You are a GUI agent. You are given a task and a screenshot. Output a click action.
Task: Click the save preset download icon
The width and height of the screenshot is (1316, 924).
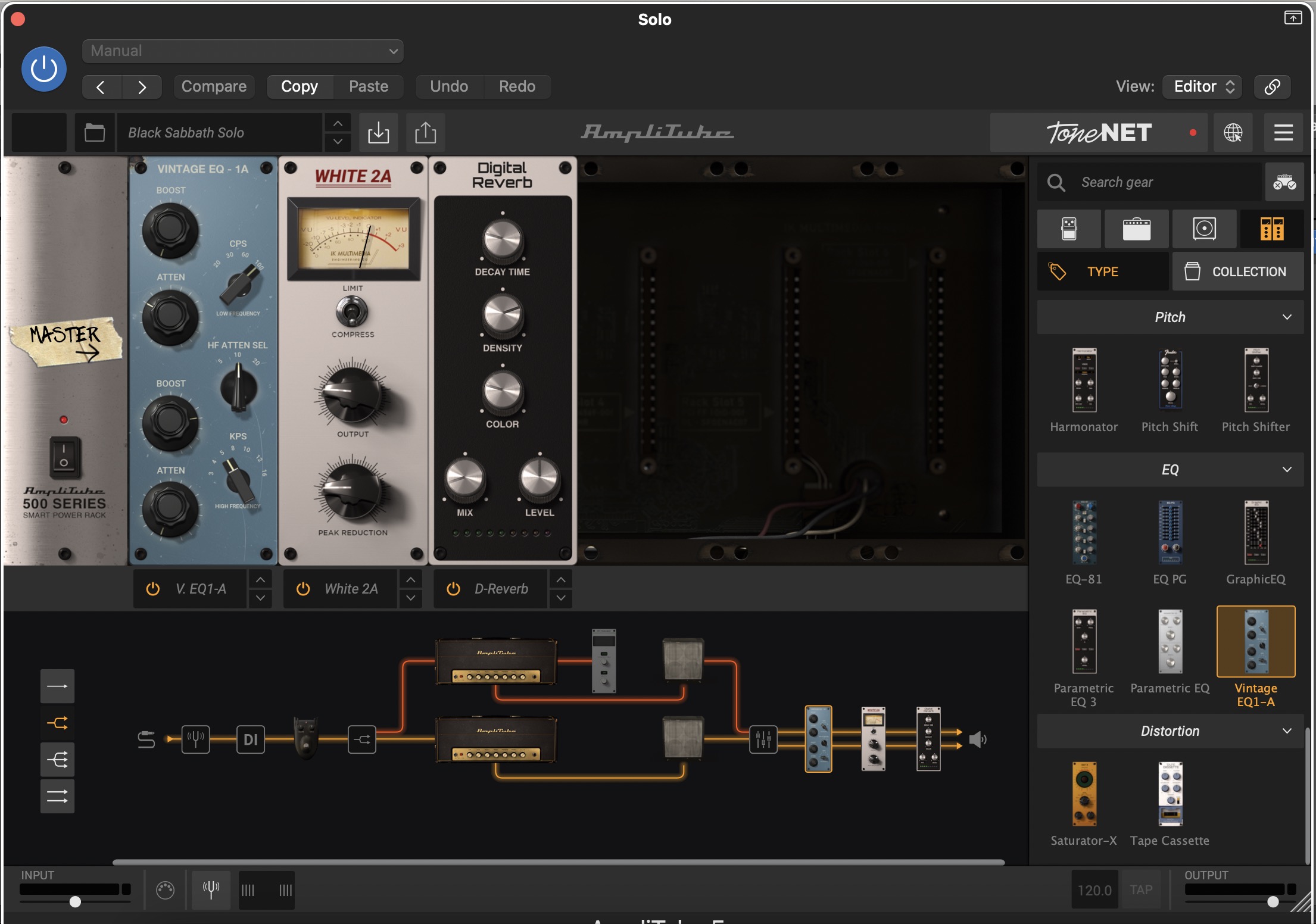(378, 132)
